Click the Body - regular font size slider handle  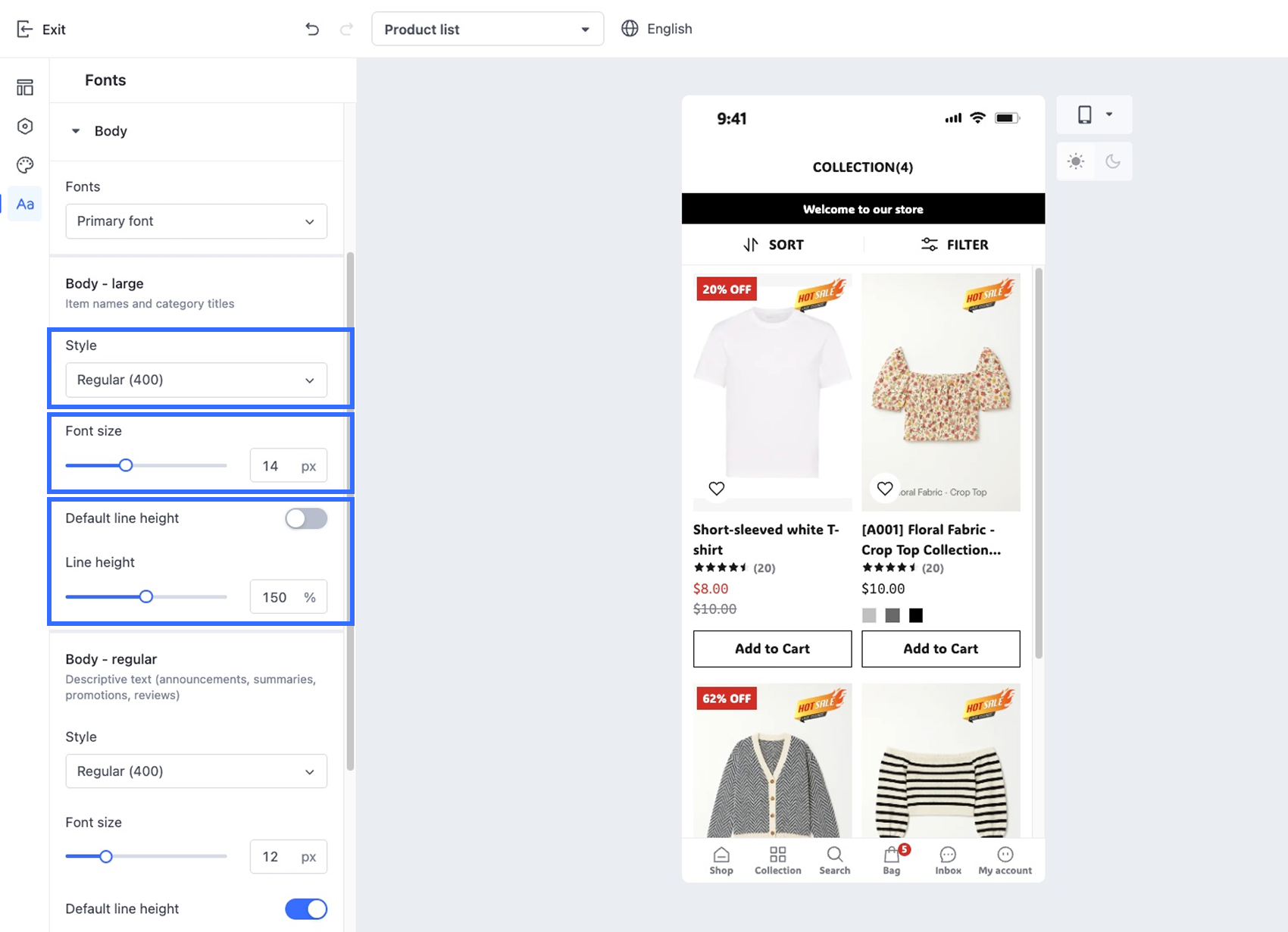(x=106, y=856)
